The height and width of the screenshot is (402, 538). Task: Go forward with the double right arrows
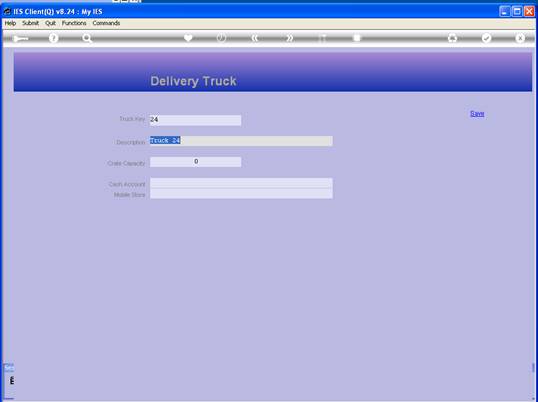pos(290,38)
